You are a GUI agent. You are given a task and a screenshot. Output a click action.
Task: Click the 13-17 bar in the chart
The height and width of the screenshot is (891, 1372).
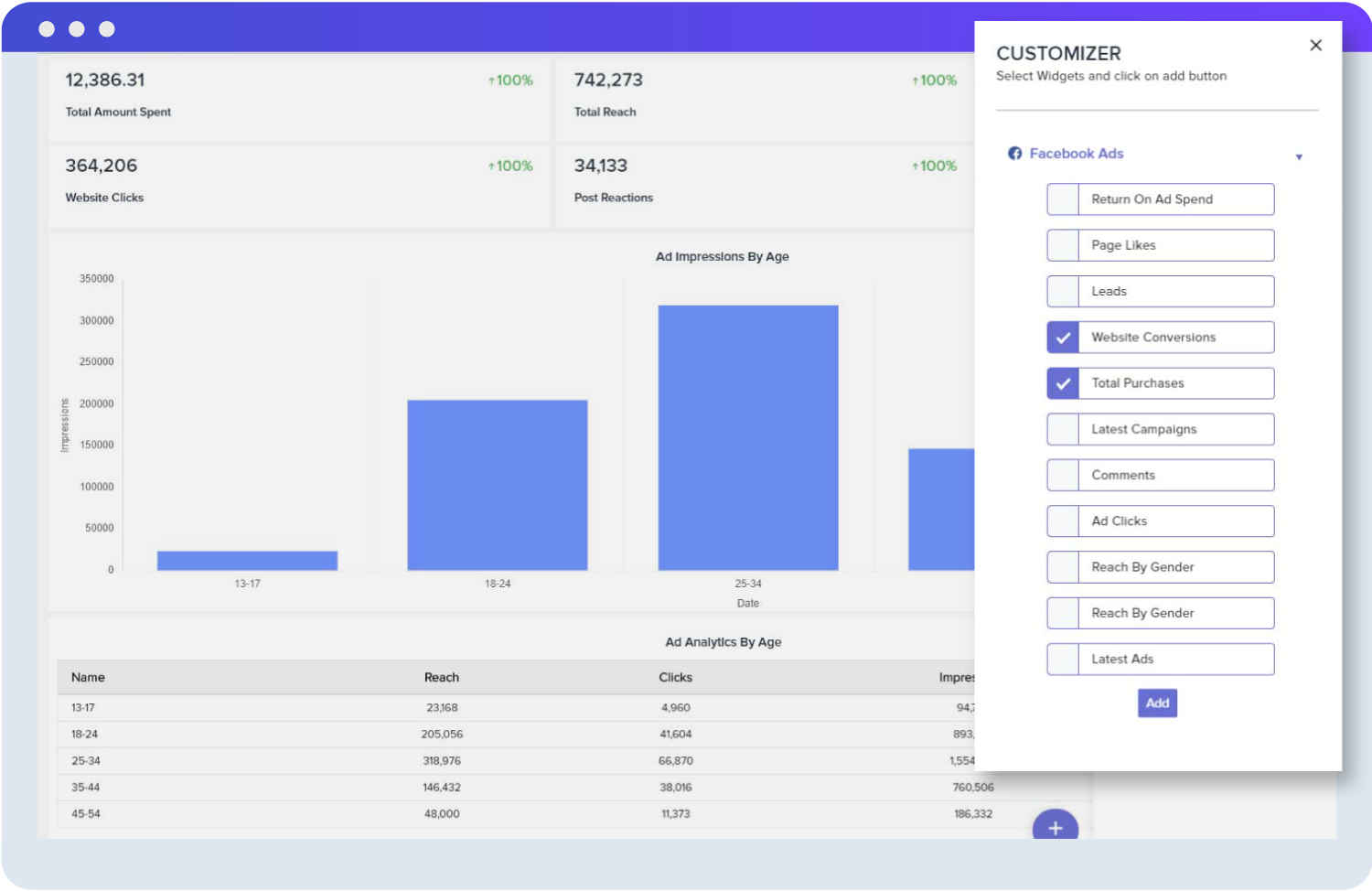click(x=247, y=561)
